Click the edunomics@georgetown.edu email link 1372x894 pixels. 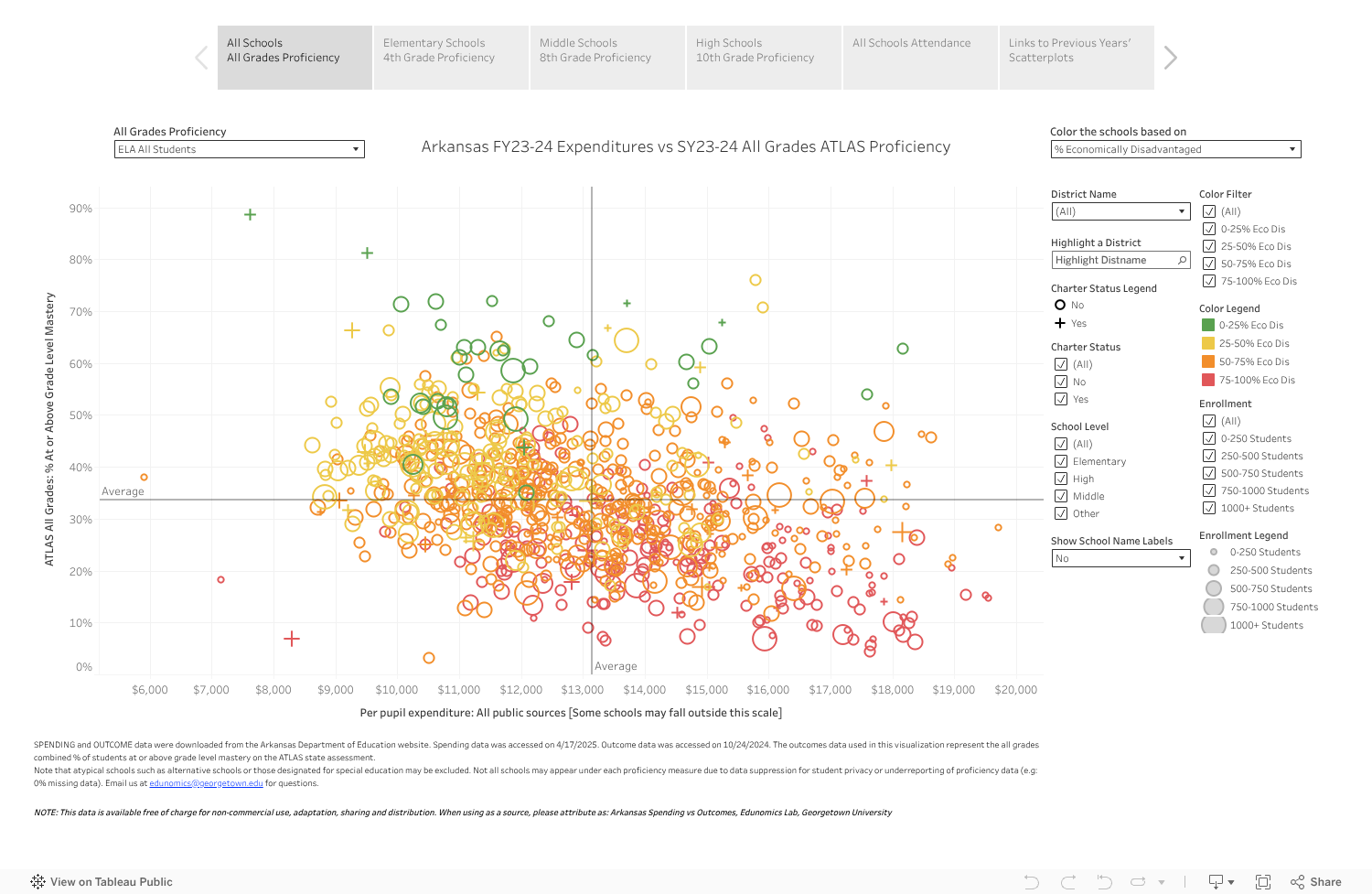click(206, 783)
